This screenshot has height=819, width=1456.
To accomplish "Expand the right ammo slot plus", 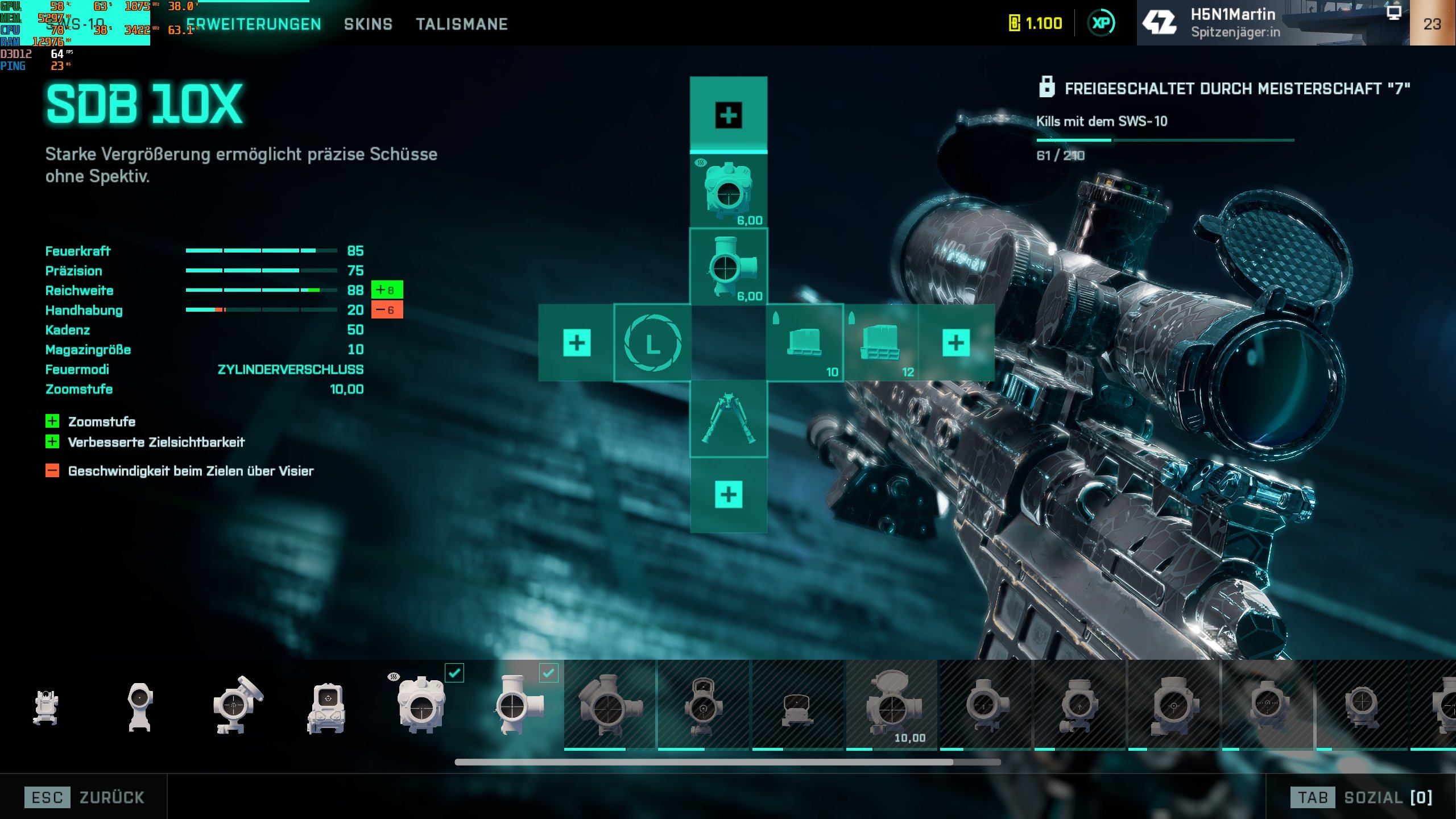I will [x=955, y=342].
